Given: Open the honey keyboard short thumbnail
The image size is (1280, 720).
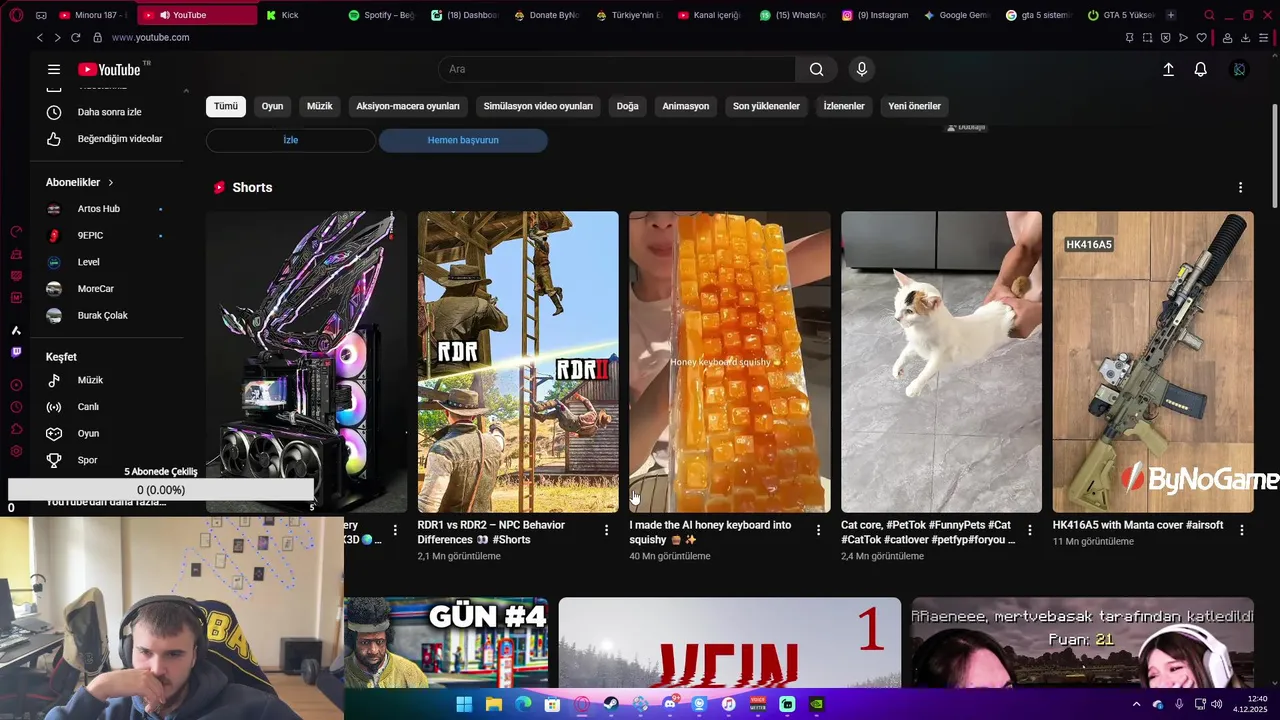Looking at the screenshot, I should point(730,362).
